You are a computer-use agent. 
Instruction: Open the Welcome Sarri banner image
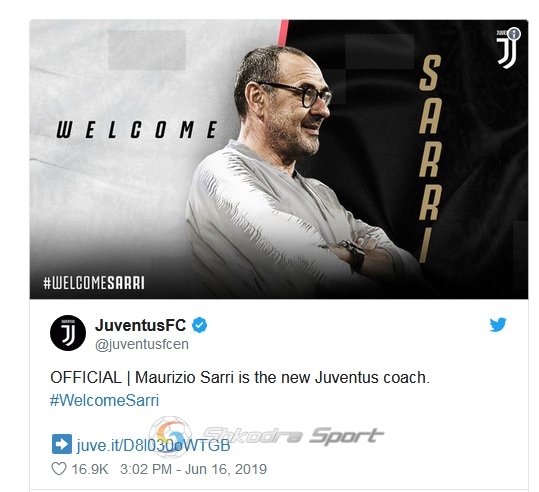pos(279,159)
